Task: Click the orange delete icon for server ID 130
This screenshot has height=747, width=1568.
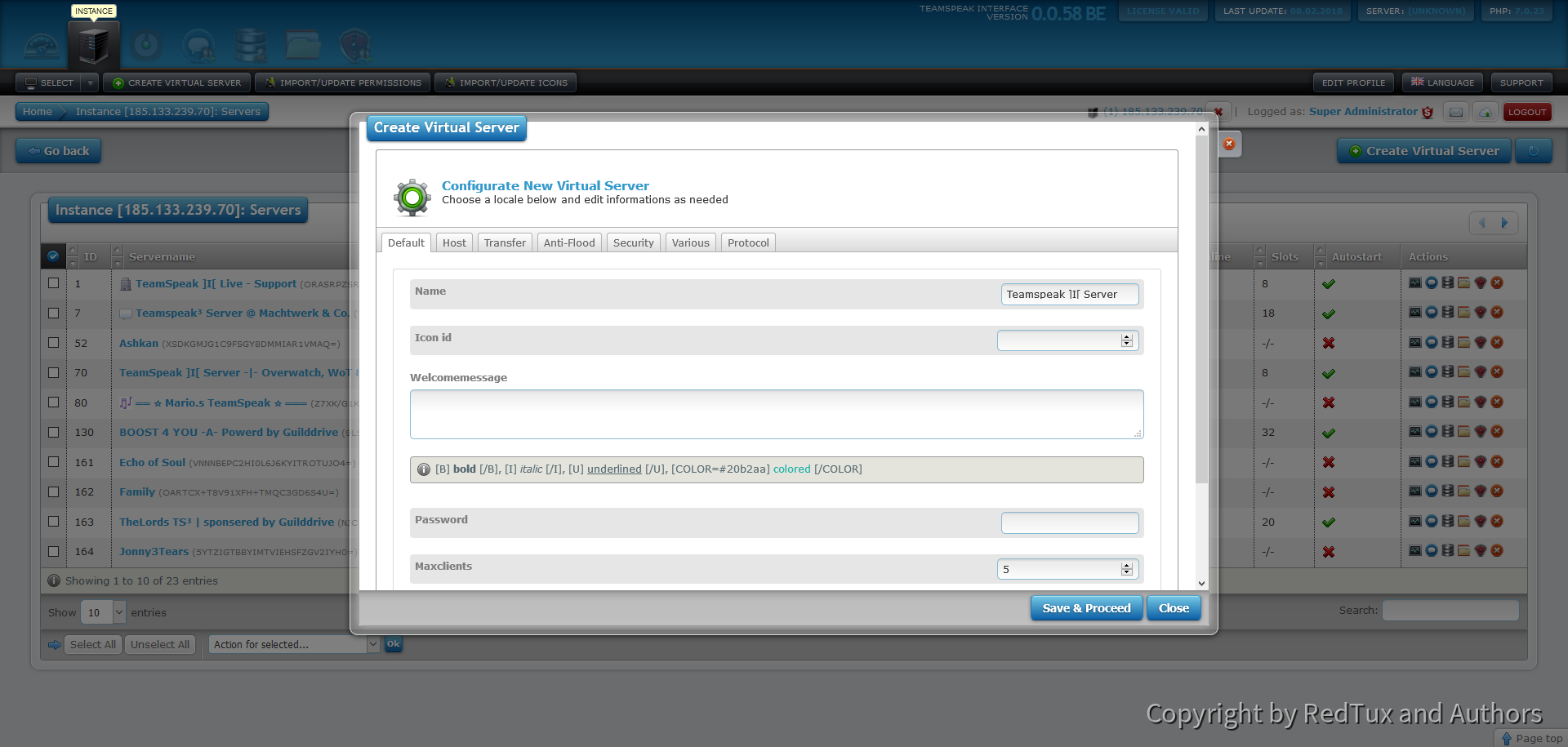Action: pos(1497,432)
